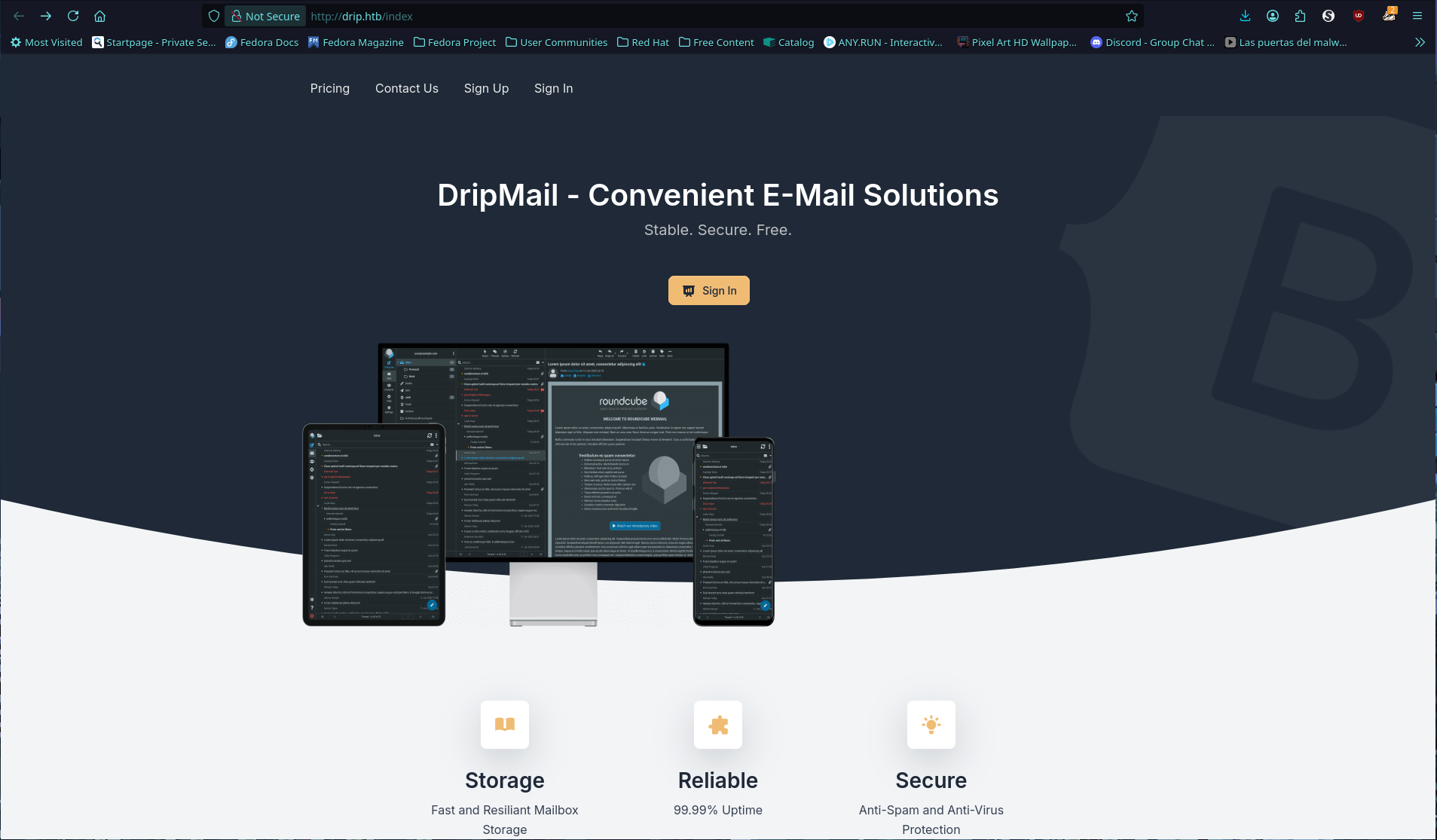Screen dimensions: 1437x840
Task: Click the URL address field
Action: click(x=678, y=16)
